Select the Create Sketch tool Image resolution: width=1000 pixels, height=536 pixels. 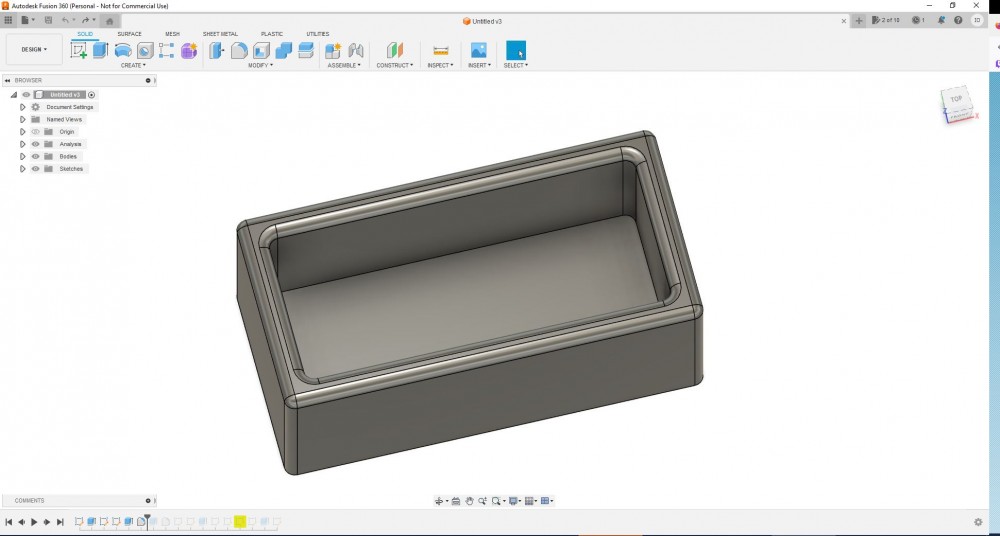(79, 50)
